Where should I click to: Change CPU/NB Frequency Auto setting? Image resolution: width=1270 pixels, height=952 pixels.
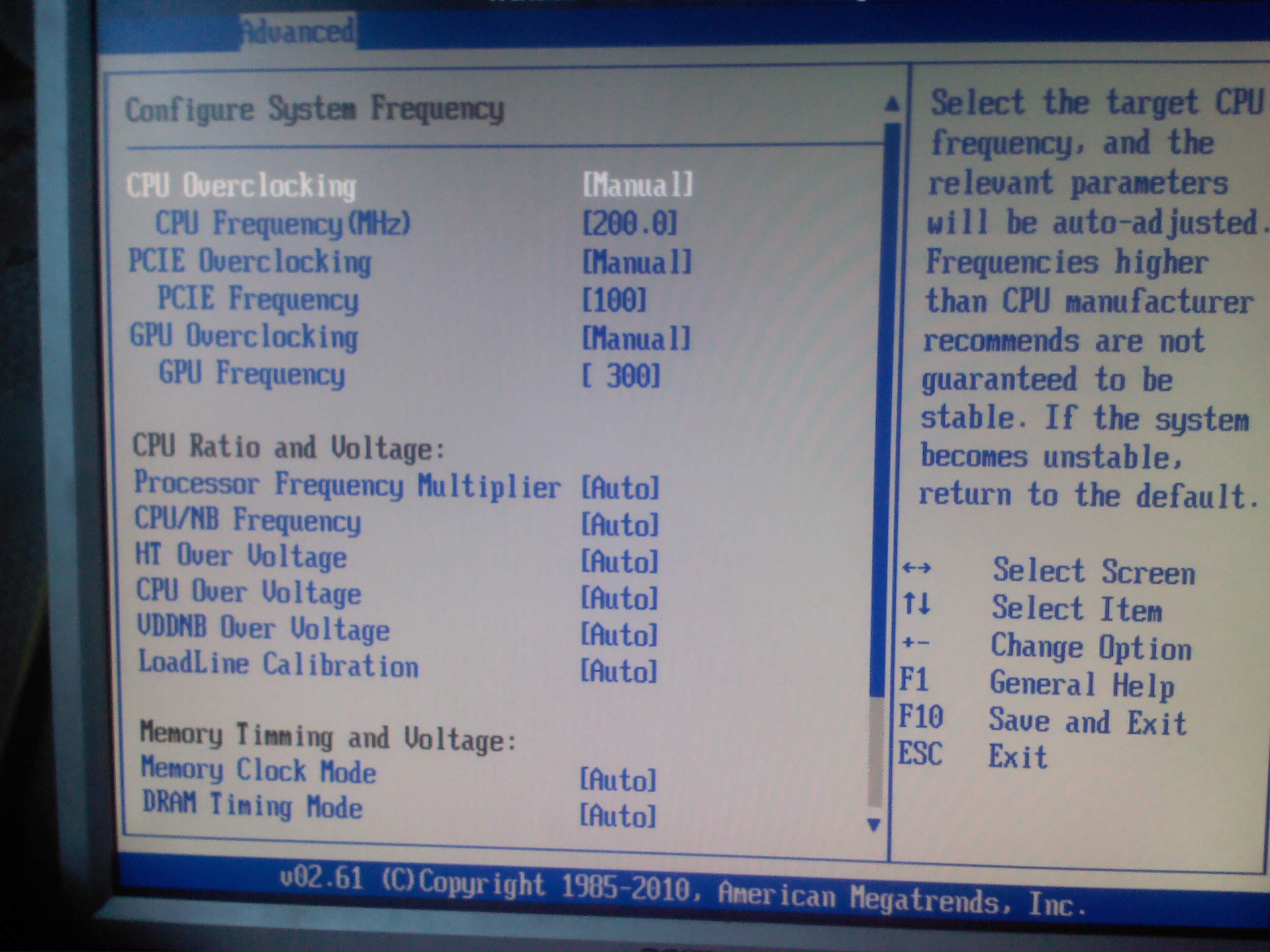tap(619, 525)
